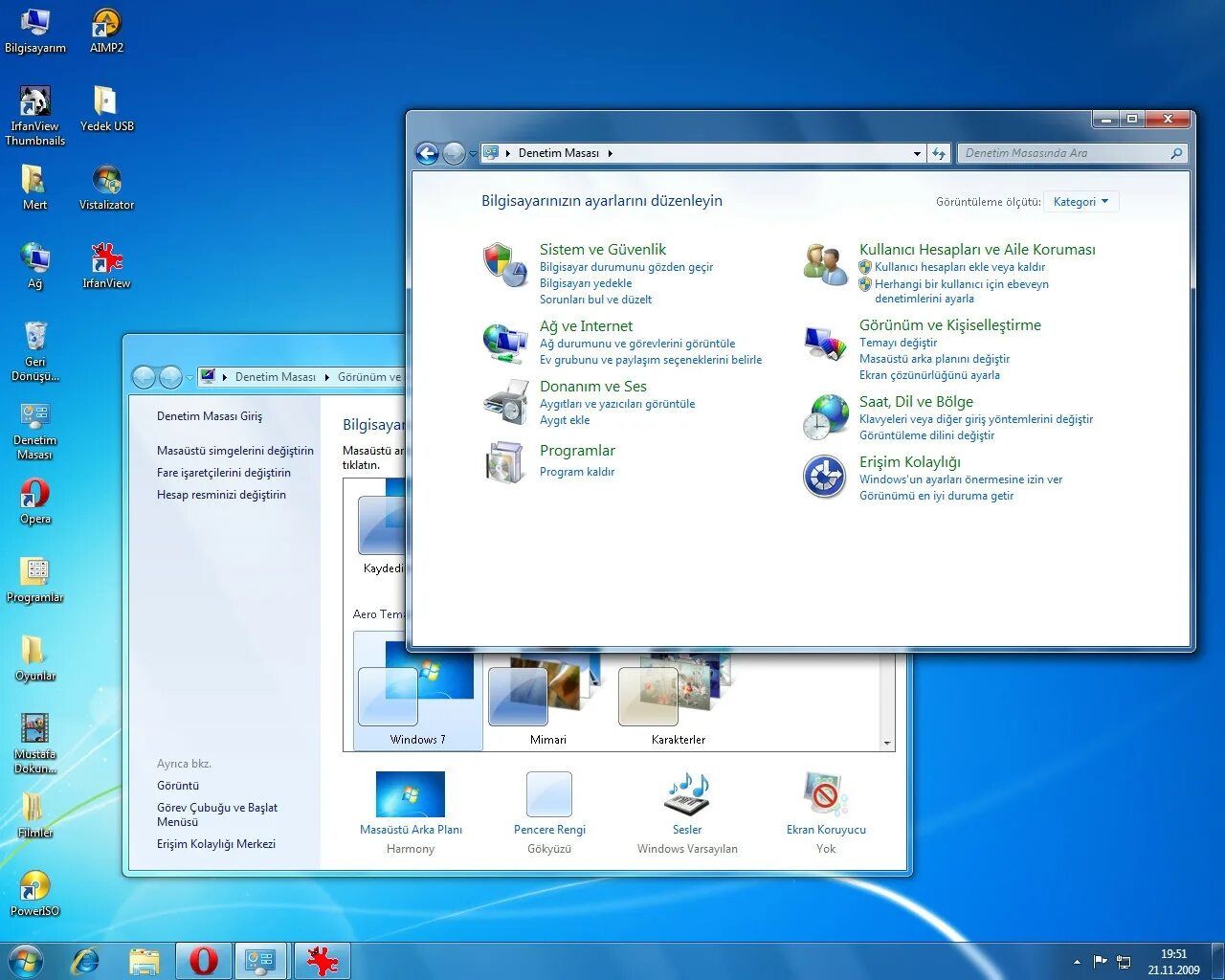
Task: Expand the address bar history dropdown
Action: tap(917, 153)
